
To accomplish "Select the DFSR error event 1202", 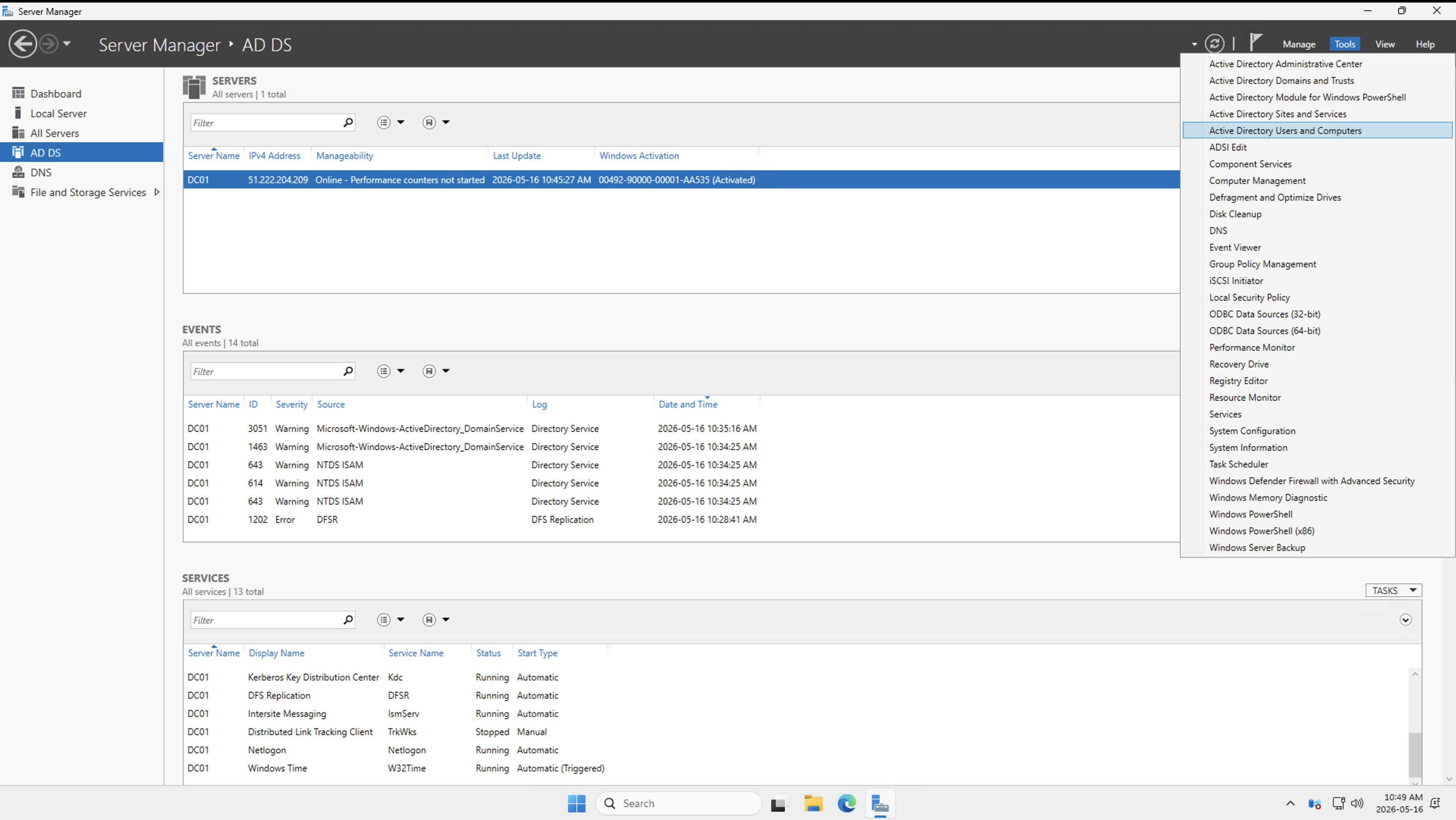I will 681,519.
